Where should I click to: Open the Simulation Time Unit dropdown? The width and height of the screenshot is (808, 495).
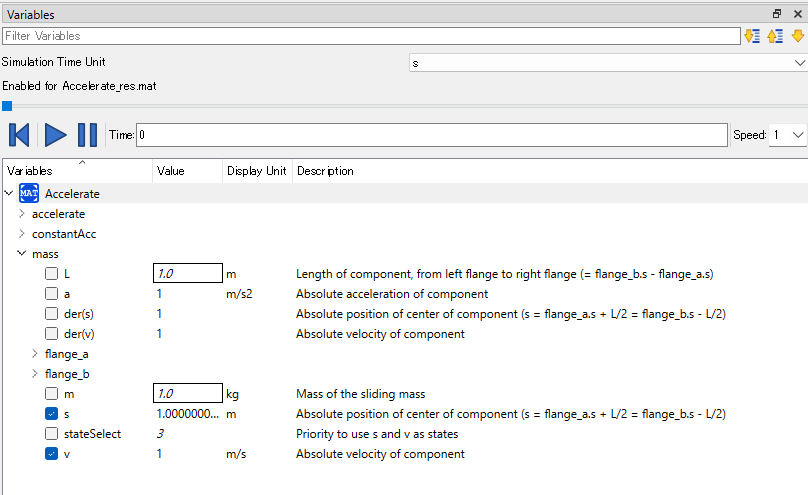click(x=608, y=63)
